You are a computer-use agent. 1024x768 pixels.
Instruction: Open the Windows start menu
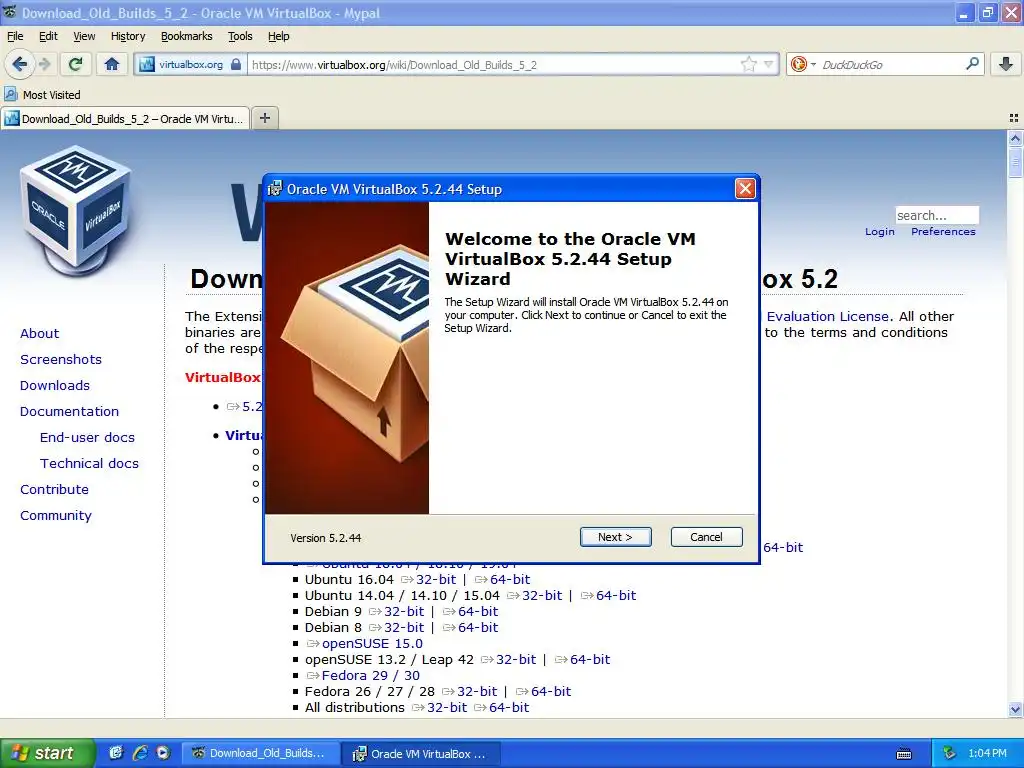pos(47,753)
